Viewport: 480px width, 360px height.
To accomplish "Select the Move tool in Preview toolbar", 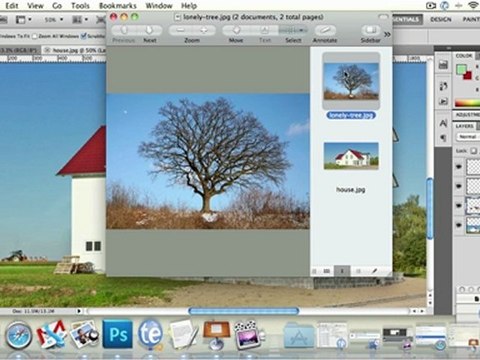I will click(236, 30).
